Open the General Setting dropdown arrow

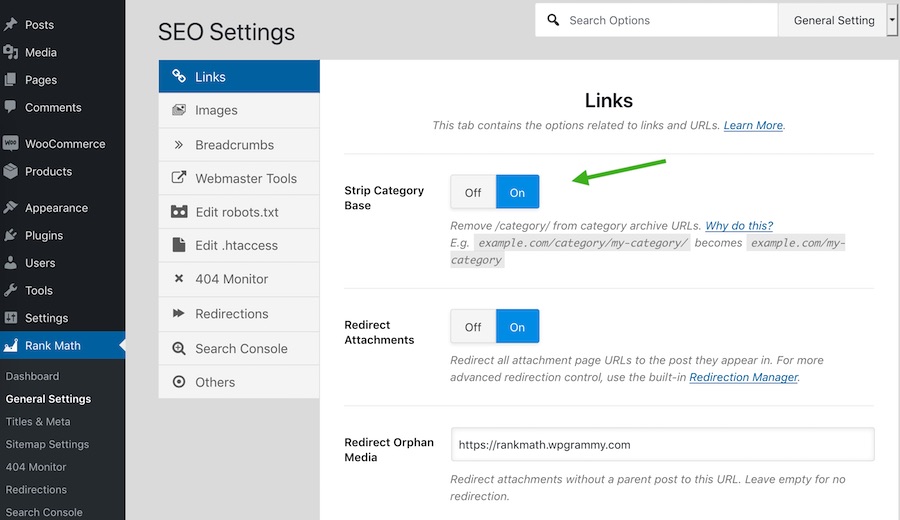click(x=892, y=20)
